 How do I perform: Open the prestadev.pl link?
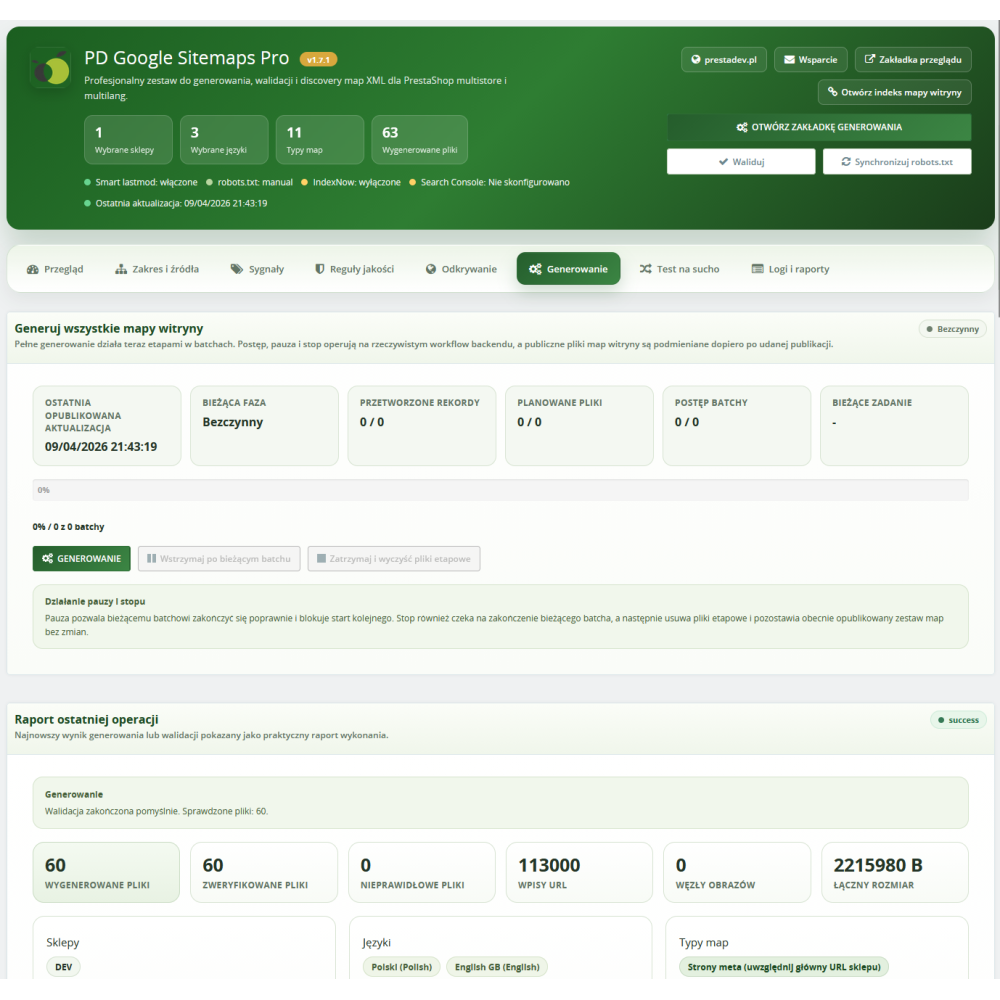tap(724, 59)
